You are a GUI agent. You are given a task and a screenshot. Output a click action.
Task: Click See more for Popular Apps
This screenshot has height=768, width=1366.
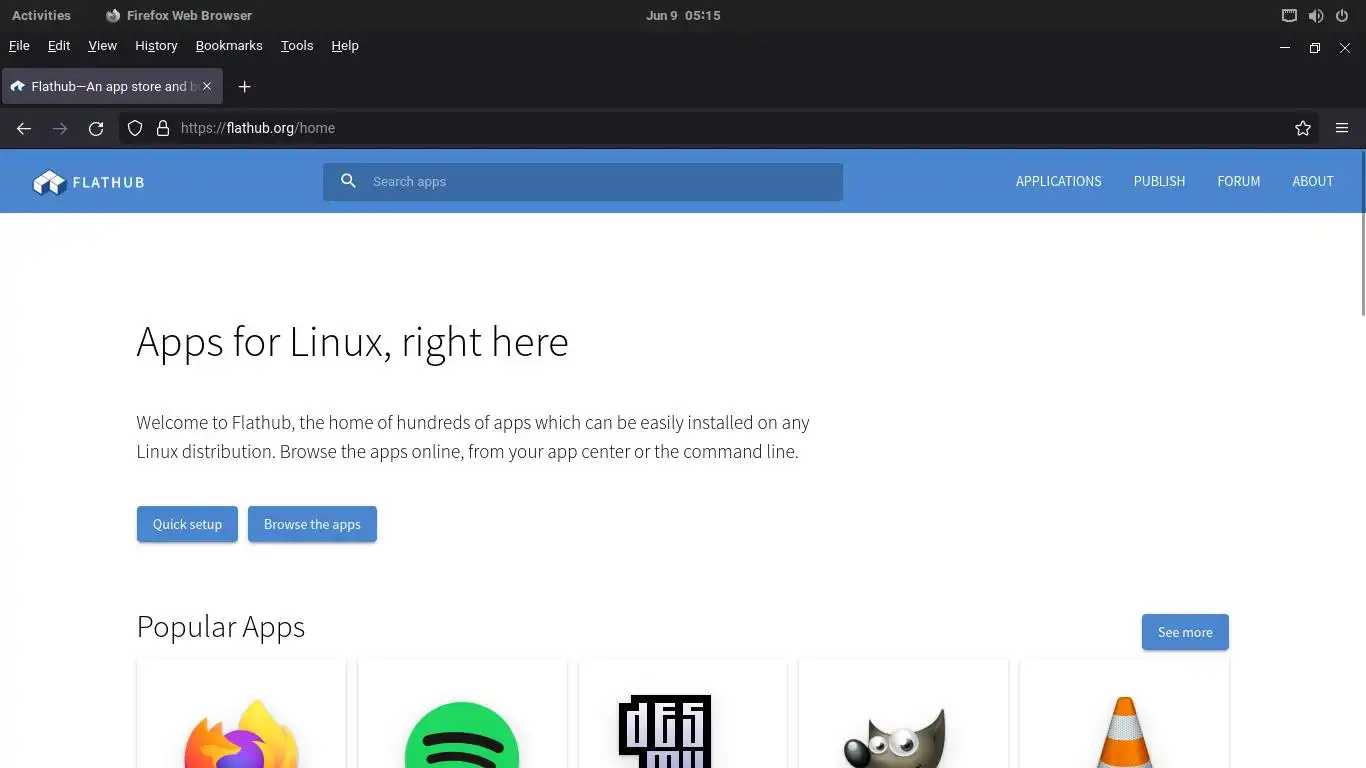[1185, 632]
